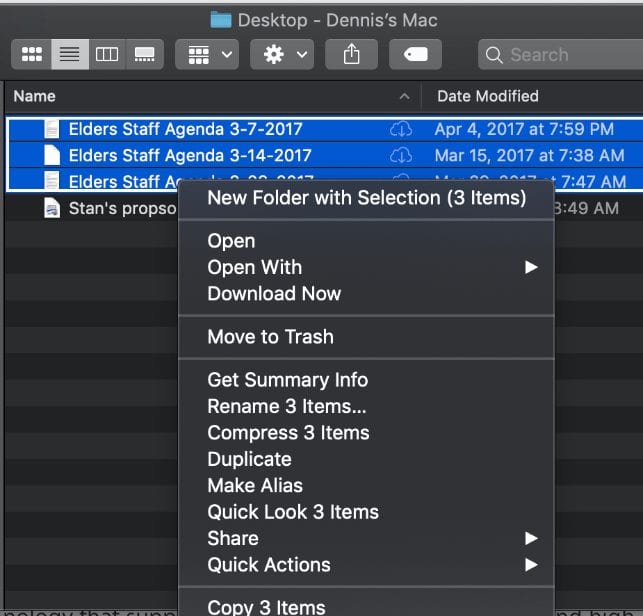Switch to gallery view in toolbar
Viewport: 643px width, 616px height.
(144, 55)
